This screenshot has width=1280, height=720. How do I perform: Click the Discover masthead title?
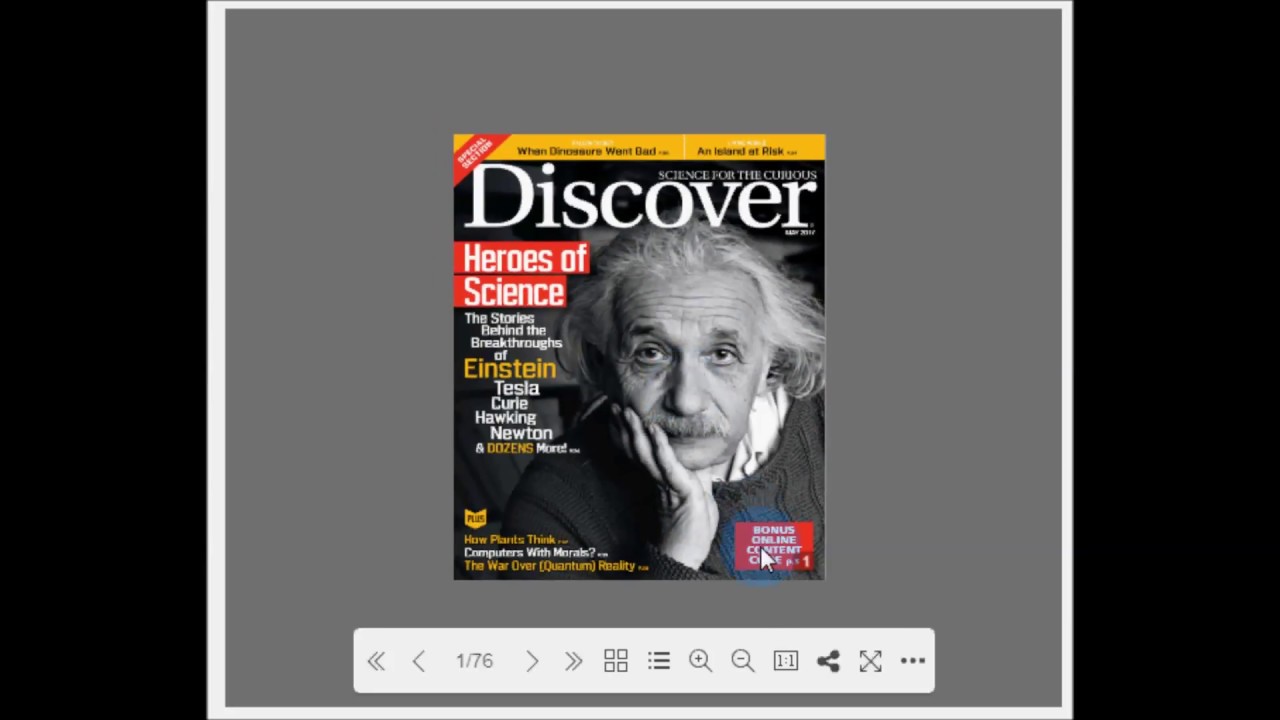click(640, 197)
